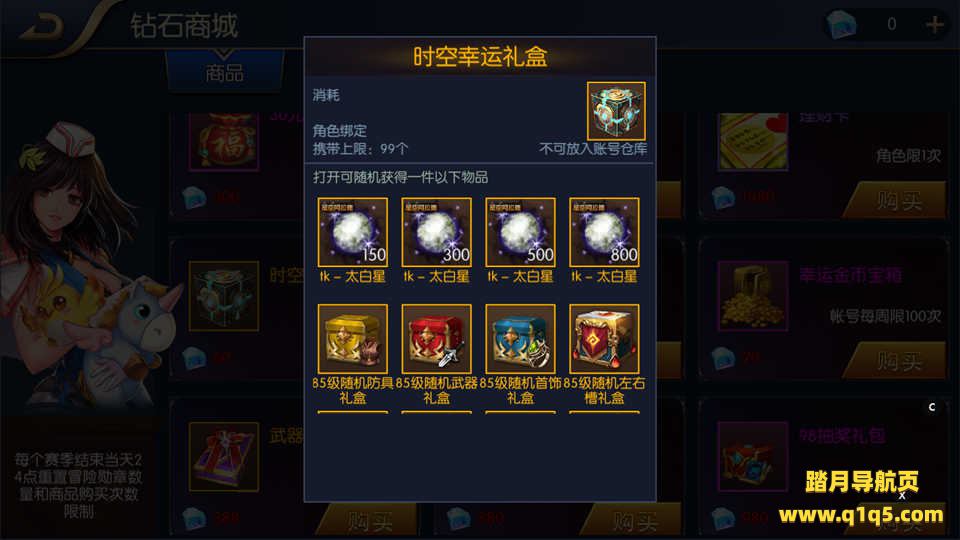Open the 85级随机首饰礼盒 blue chest icon

pos(520,339)
